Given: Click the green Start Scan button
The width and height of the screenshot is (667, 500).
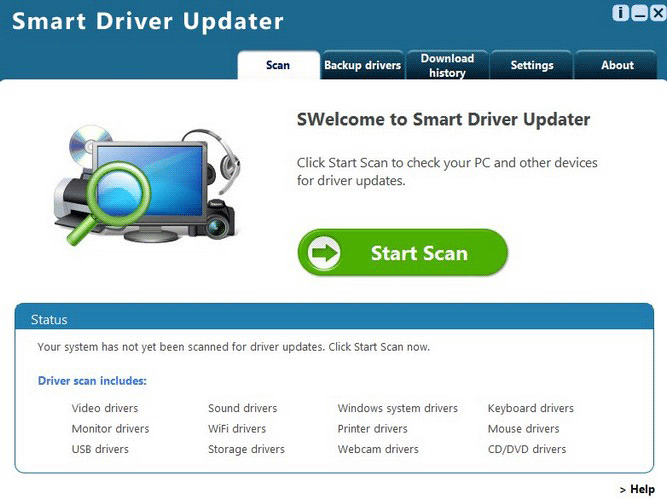Looking at the screenshot, I should point(402,253).
